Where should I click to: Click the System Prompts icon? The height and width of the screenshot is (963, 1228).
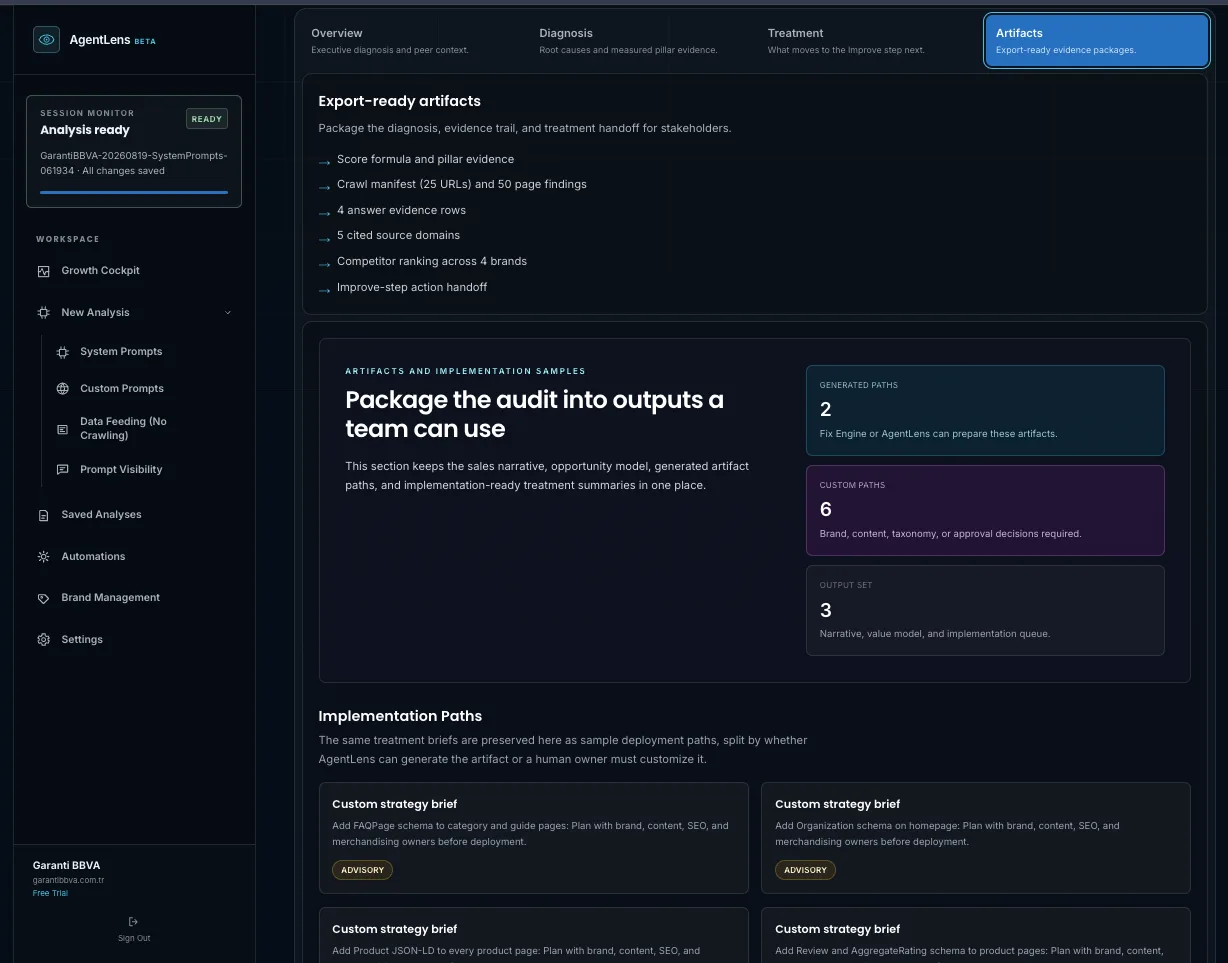tap(62, 352)
